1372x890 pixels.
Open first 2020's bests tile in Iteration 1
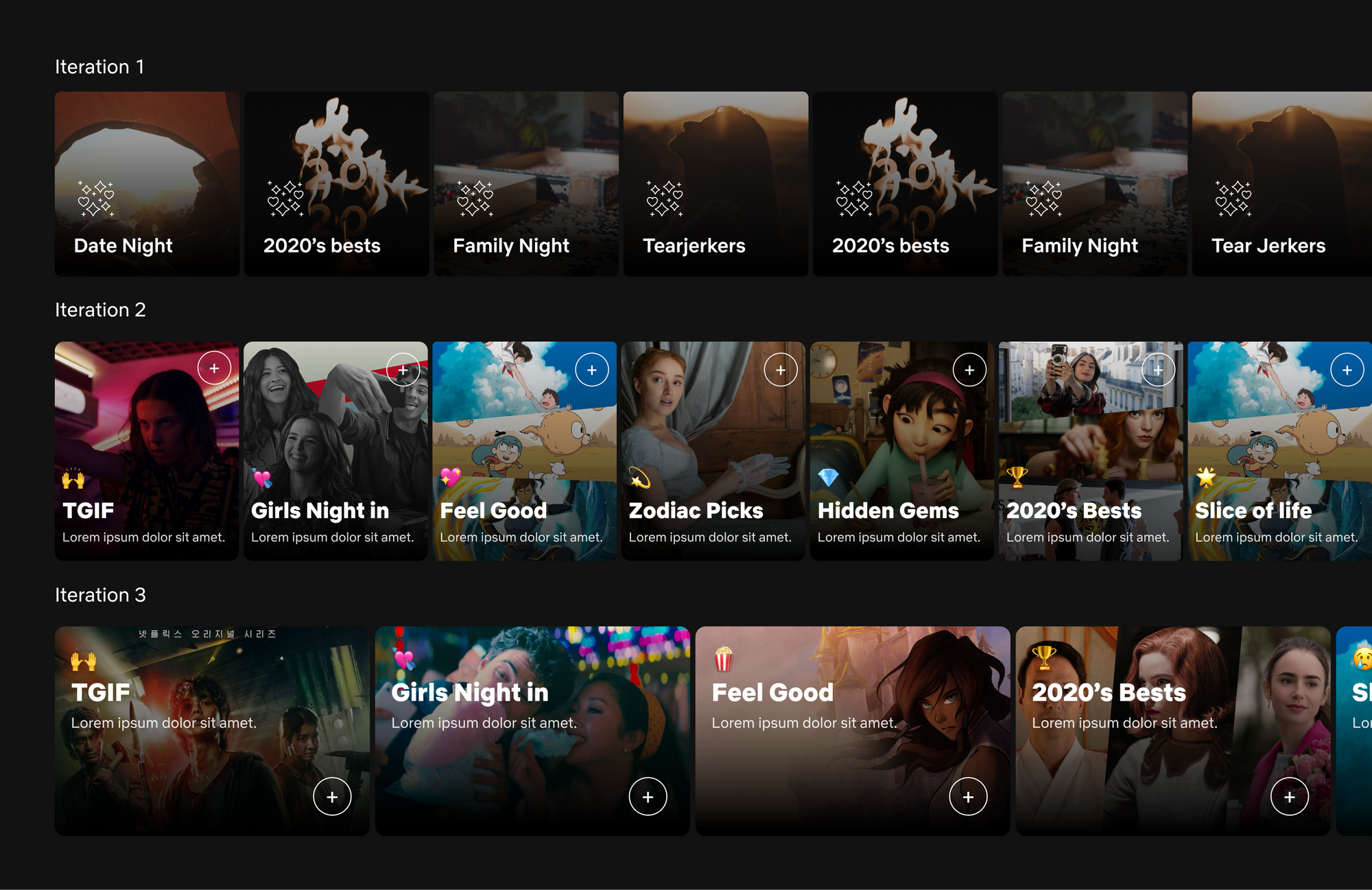coord(336,184)
